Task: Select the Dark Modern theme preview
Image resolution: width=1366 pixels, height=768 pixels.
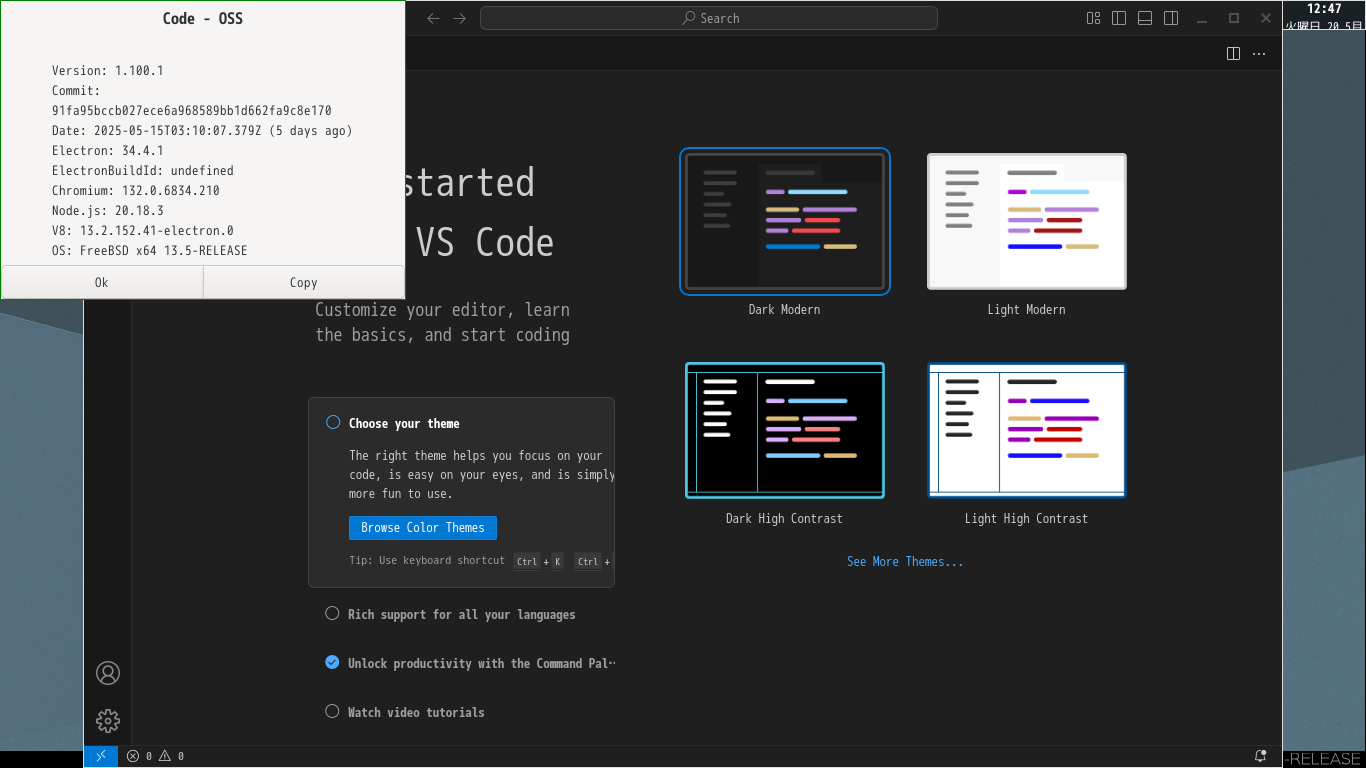Action: pos(785,221)
